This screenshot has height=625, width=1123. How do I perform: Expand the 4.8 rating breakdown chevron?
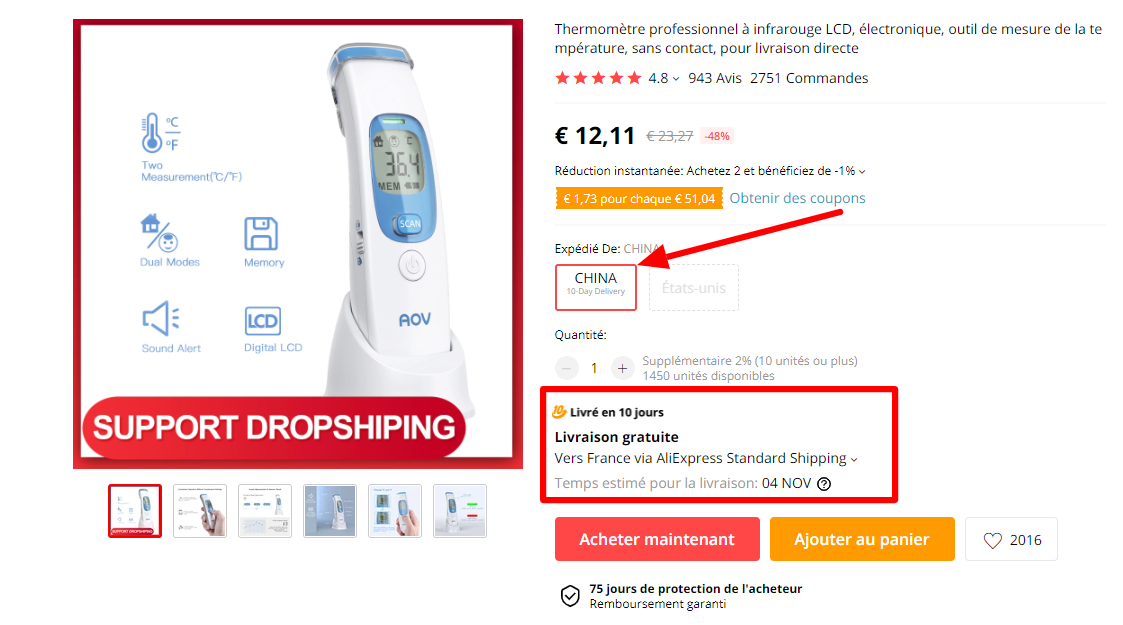(675, 79)
